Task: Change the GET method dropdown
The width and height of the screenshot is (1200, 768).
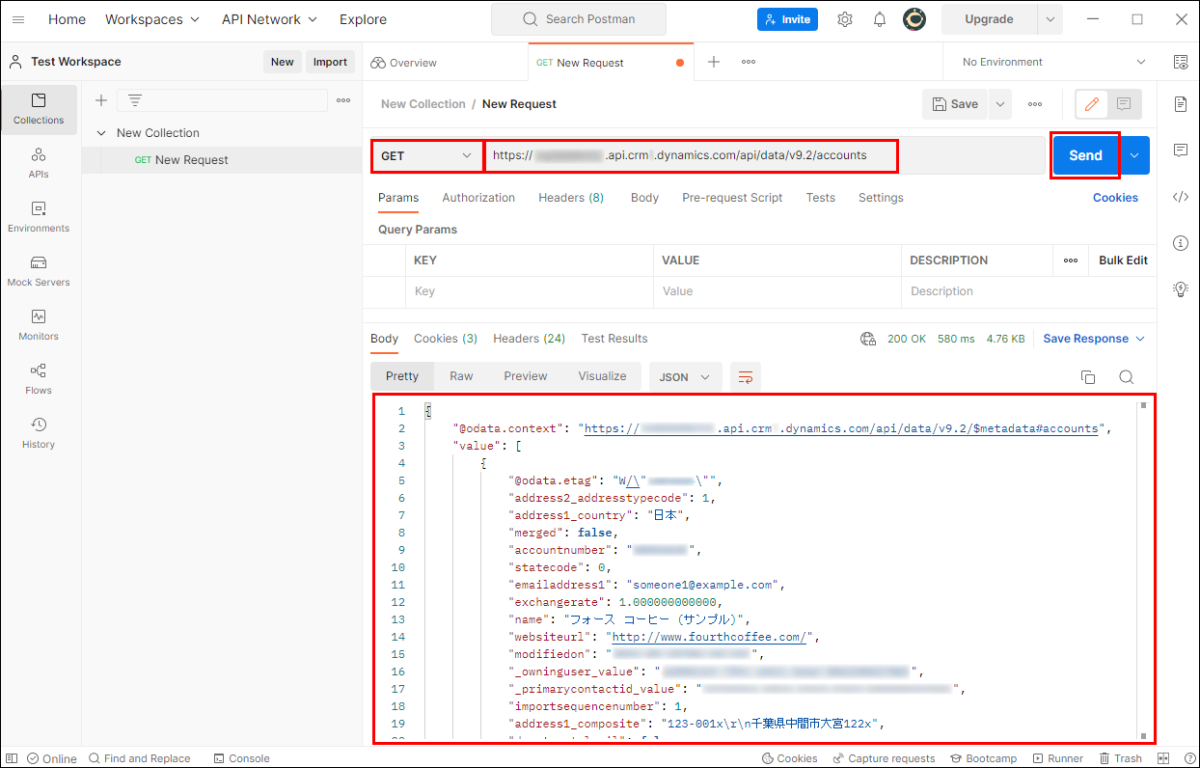Action: (427, 156)
